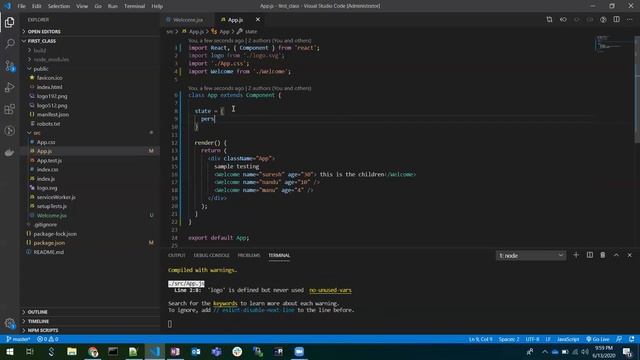
Task: Open the Extensions view
Action: pos(9,109)
